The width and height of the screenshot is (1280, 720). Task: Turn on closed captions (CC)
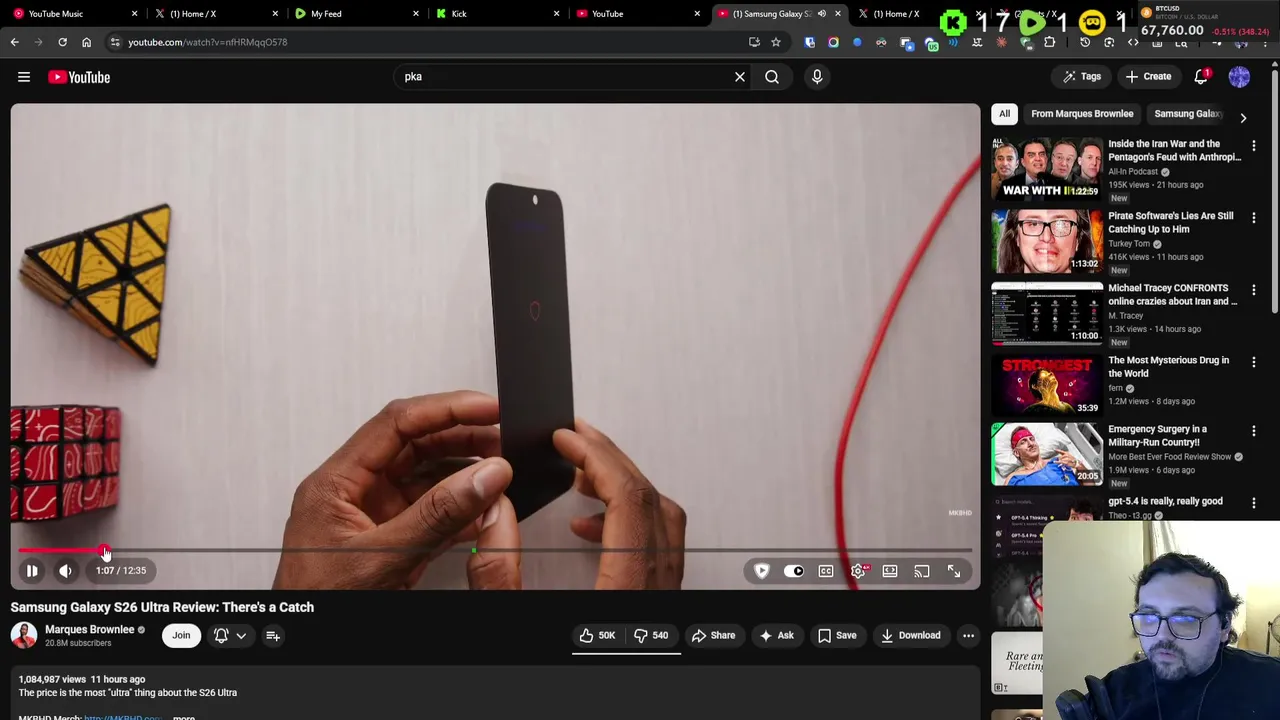click(x=826, y=571)
